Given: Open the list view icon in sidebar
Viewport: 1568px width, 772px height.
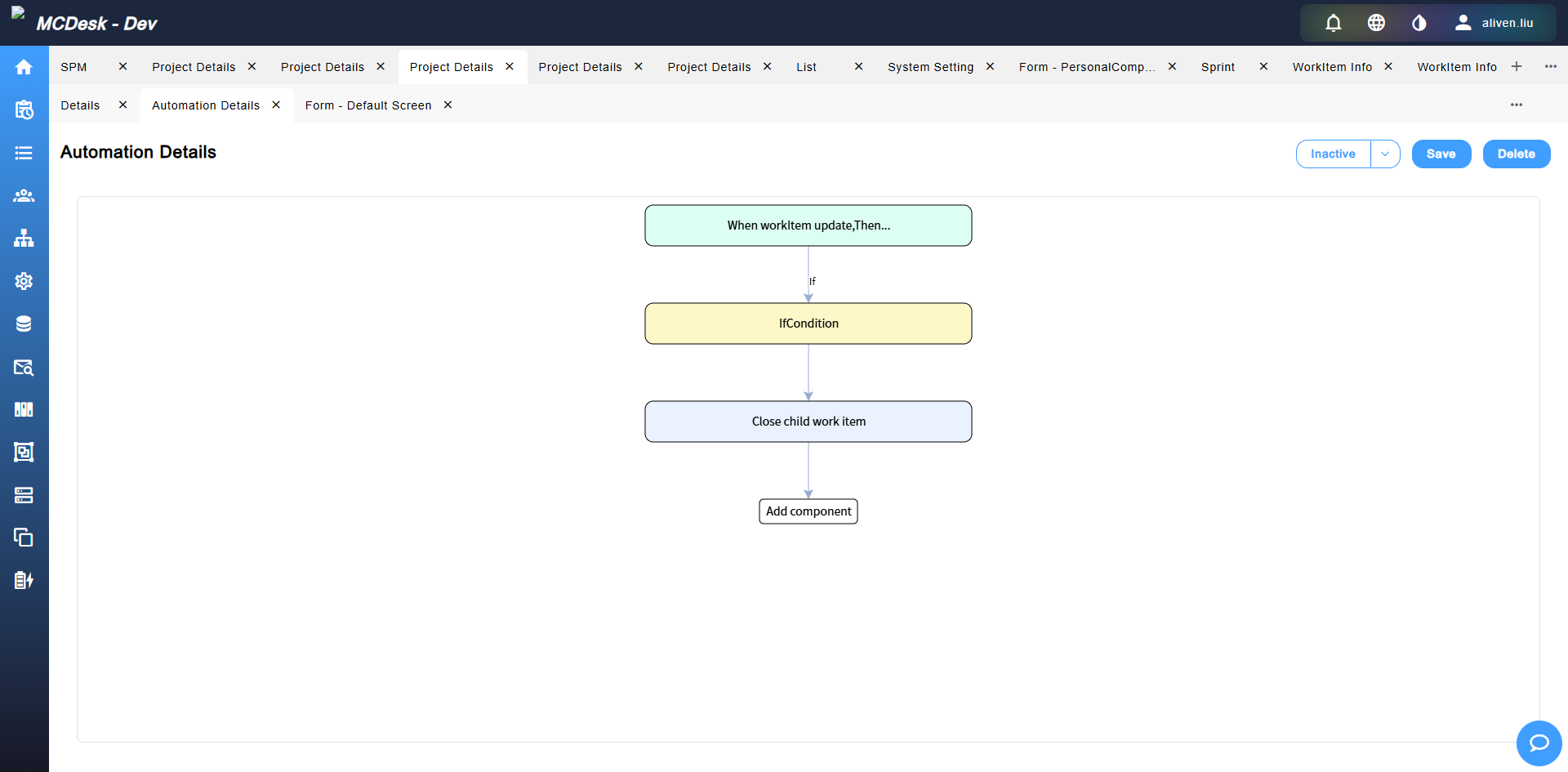Looking at the screenshot, I should click(24, 153).
